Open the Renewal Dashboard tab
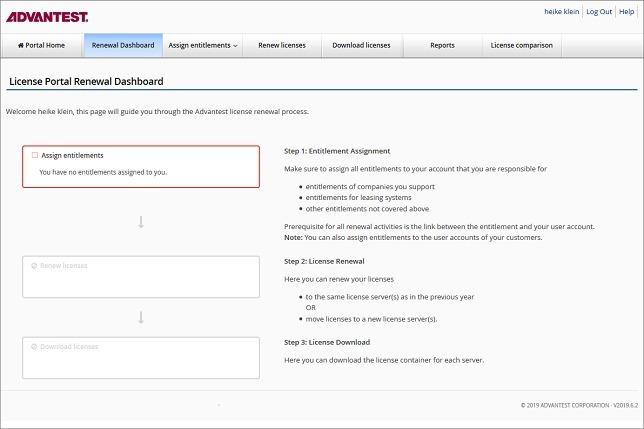This screenshot has height=429, width=644. click(122, 45)
